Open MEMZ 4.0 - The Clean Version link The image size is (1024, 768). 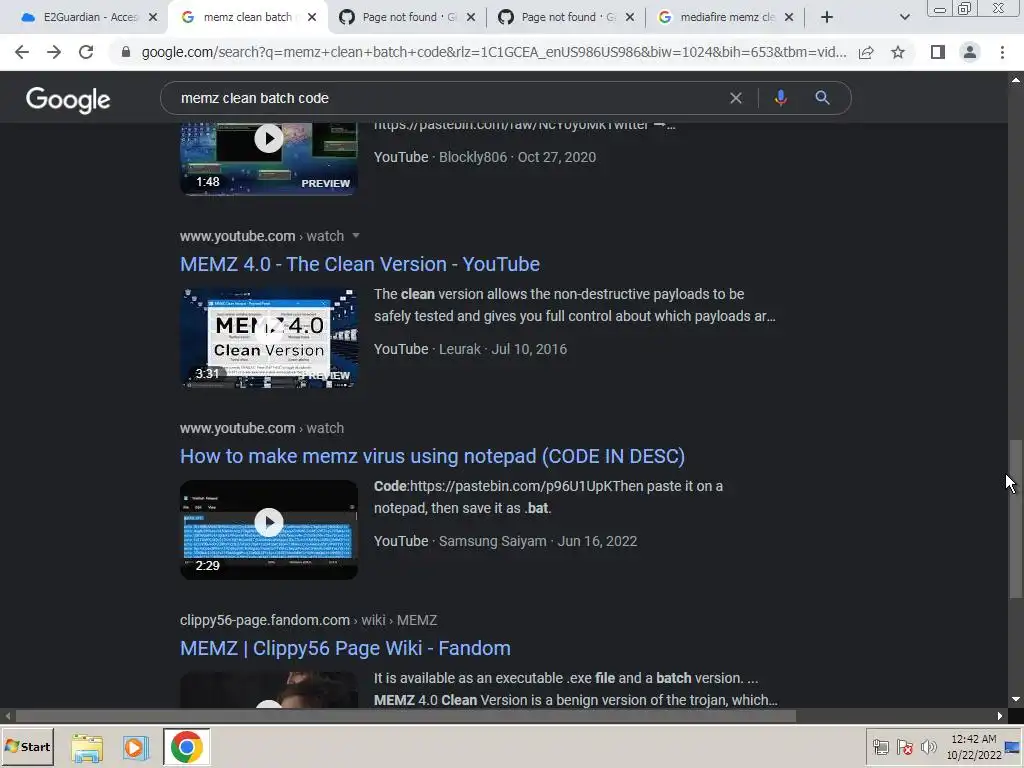(360, 264)
